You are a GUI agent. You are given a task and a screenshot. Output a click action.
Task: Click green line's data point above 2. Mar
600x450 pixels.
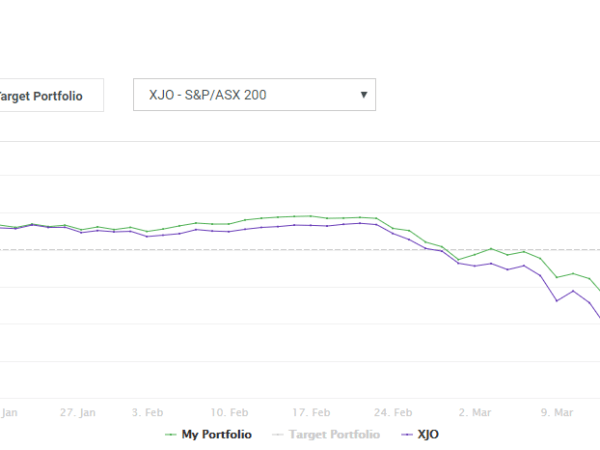[475, 254]
